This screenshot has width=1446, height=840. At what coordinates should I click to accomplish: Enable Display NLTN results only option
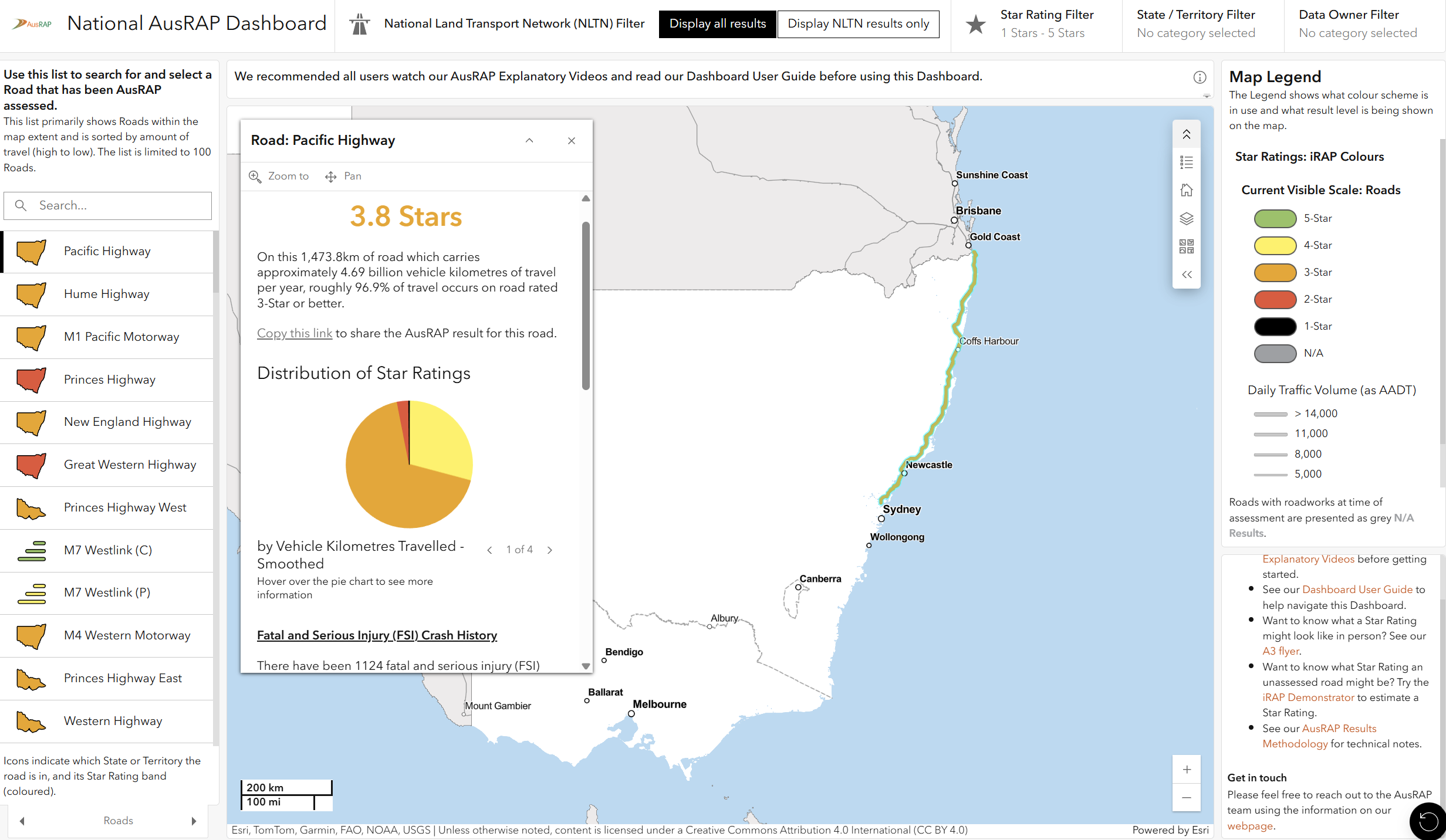tap(858, 24)
